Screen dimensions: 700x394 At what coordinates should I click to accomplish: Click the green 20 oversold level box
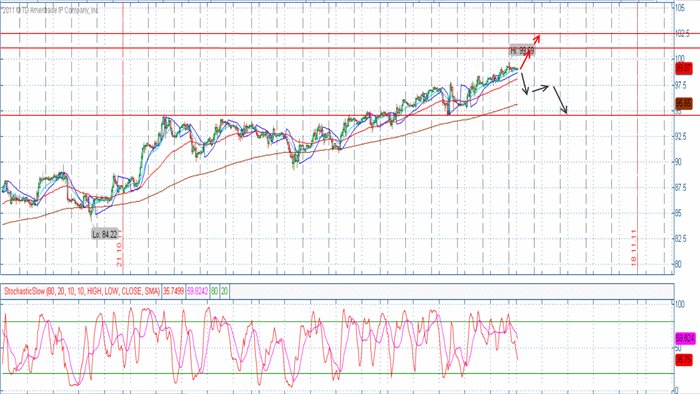[224, 291]
